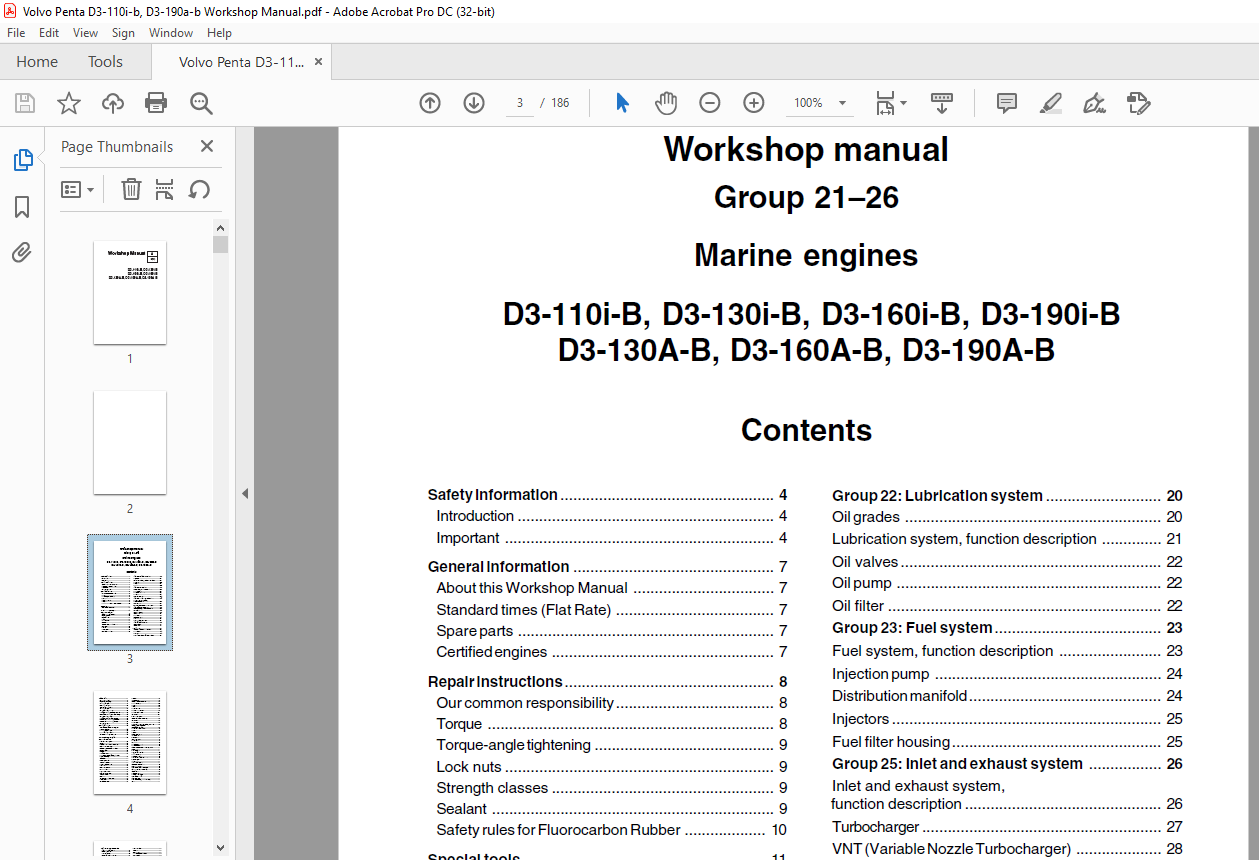Screen dimensions: 1259x860
Task: Click the Torque-angle tightening contents line
Action: click(612, 745)
